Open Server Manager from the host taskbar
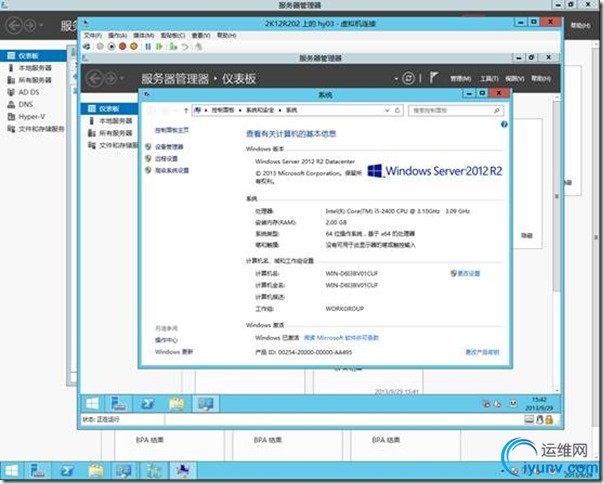 (x=37, y=471)
